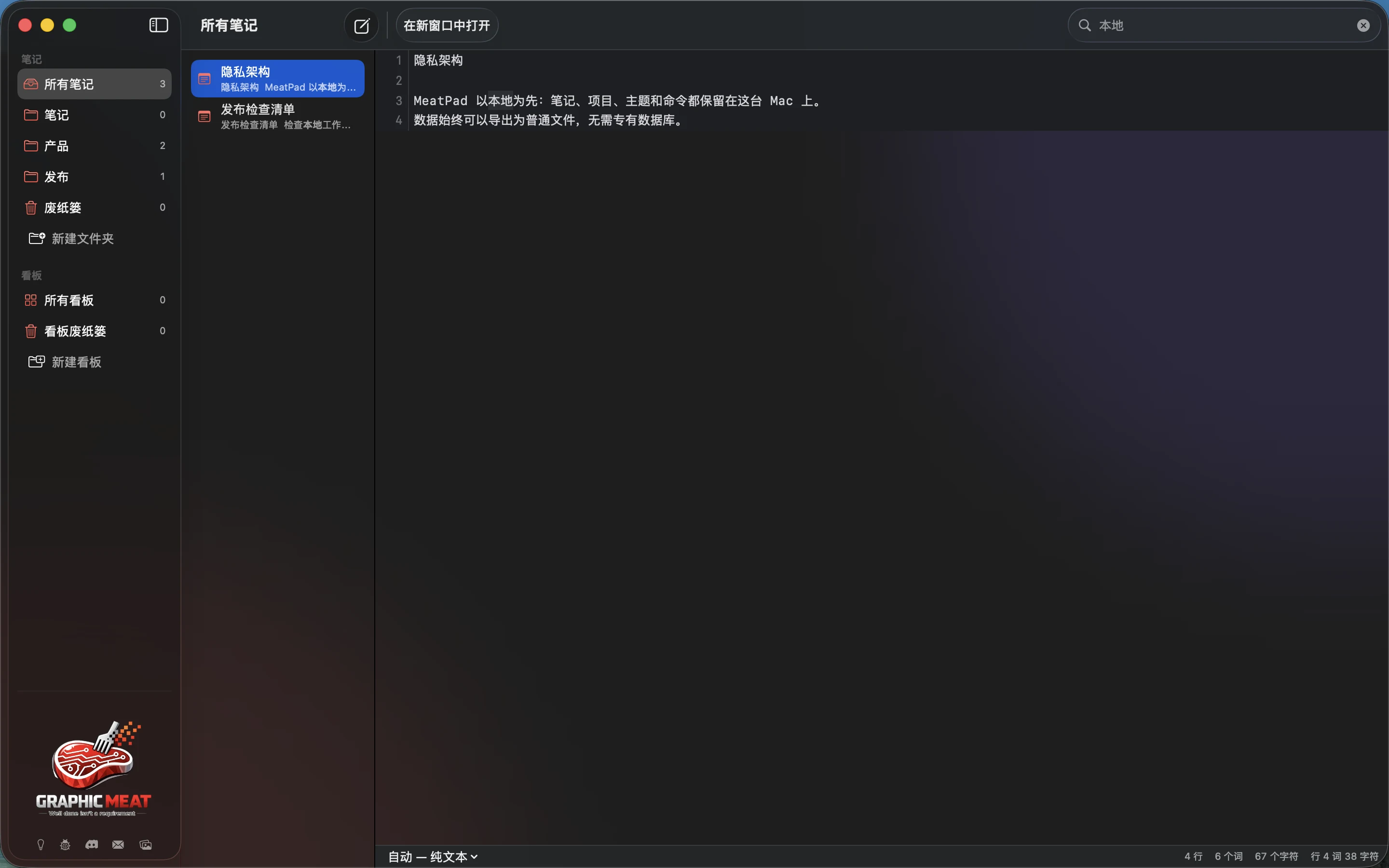Click the 所有笔记 tray icon in sidebar

pyautogui.click(x=31, y=84)
